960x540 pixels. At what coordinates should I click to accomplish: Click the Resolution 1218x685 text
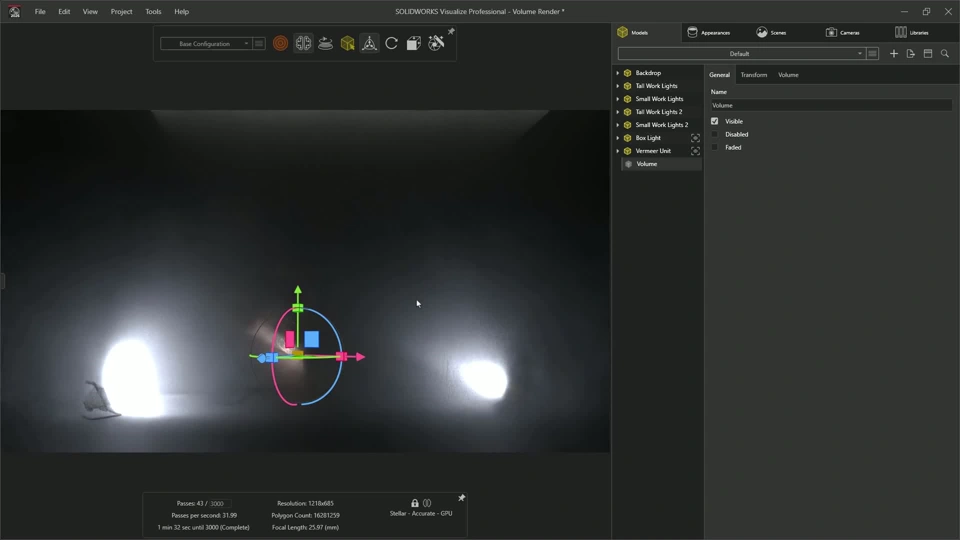point(306,503)
